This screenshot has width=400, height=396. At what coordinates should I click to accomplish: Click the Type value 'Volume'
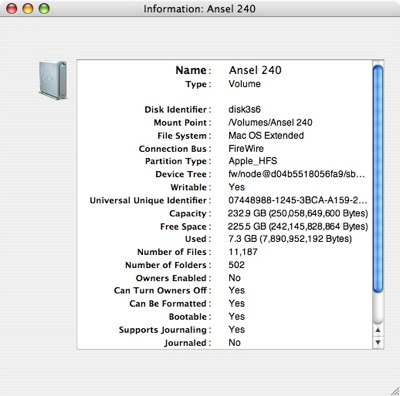coord(244,84)
